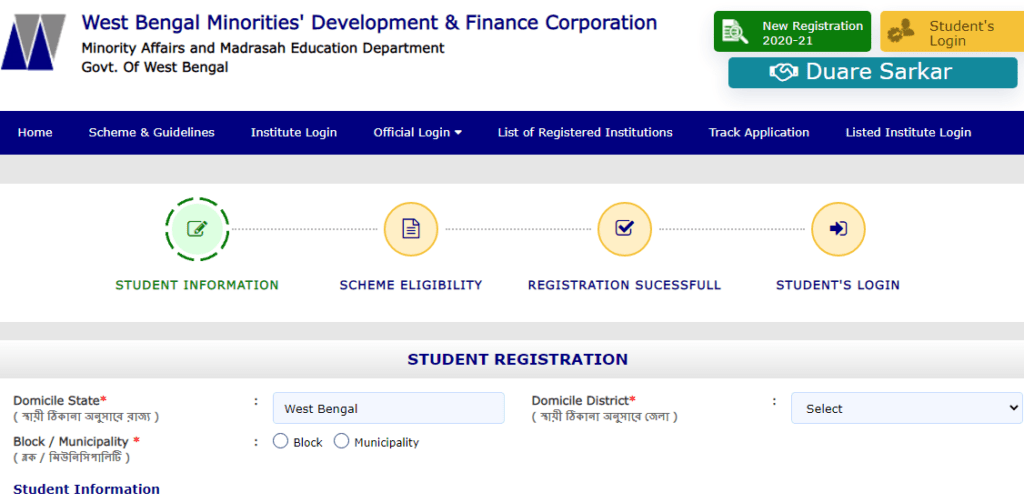Open Institute Login from navigation bar
1024x503 pixels.
(294, 133)
